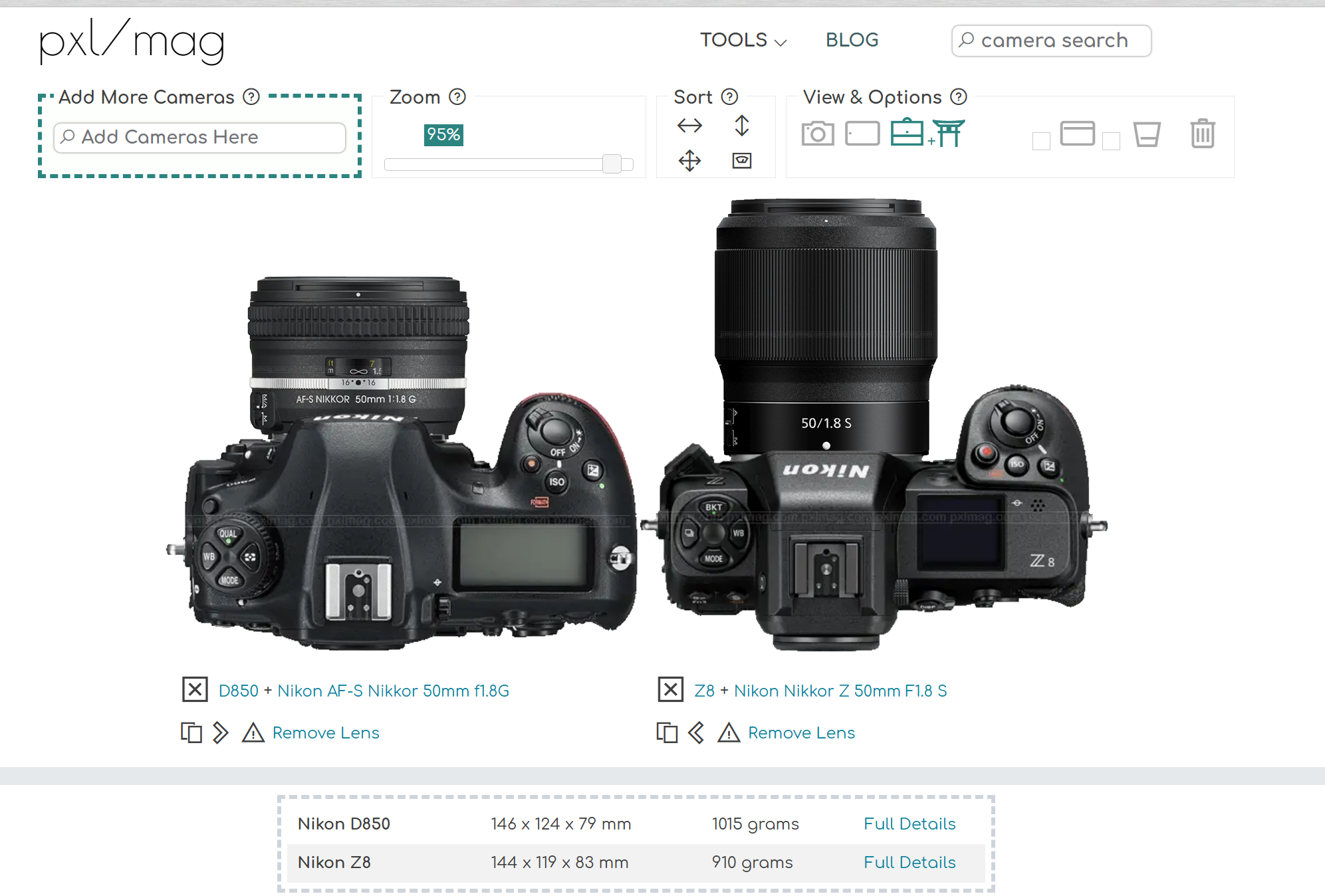This screenshot has height=896, width=1325.
Task: Click the D850 top-view camera image
Action: pyautogui.click(x=402, y=464)
